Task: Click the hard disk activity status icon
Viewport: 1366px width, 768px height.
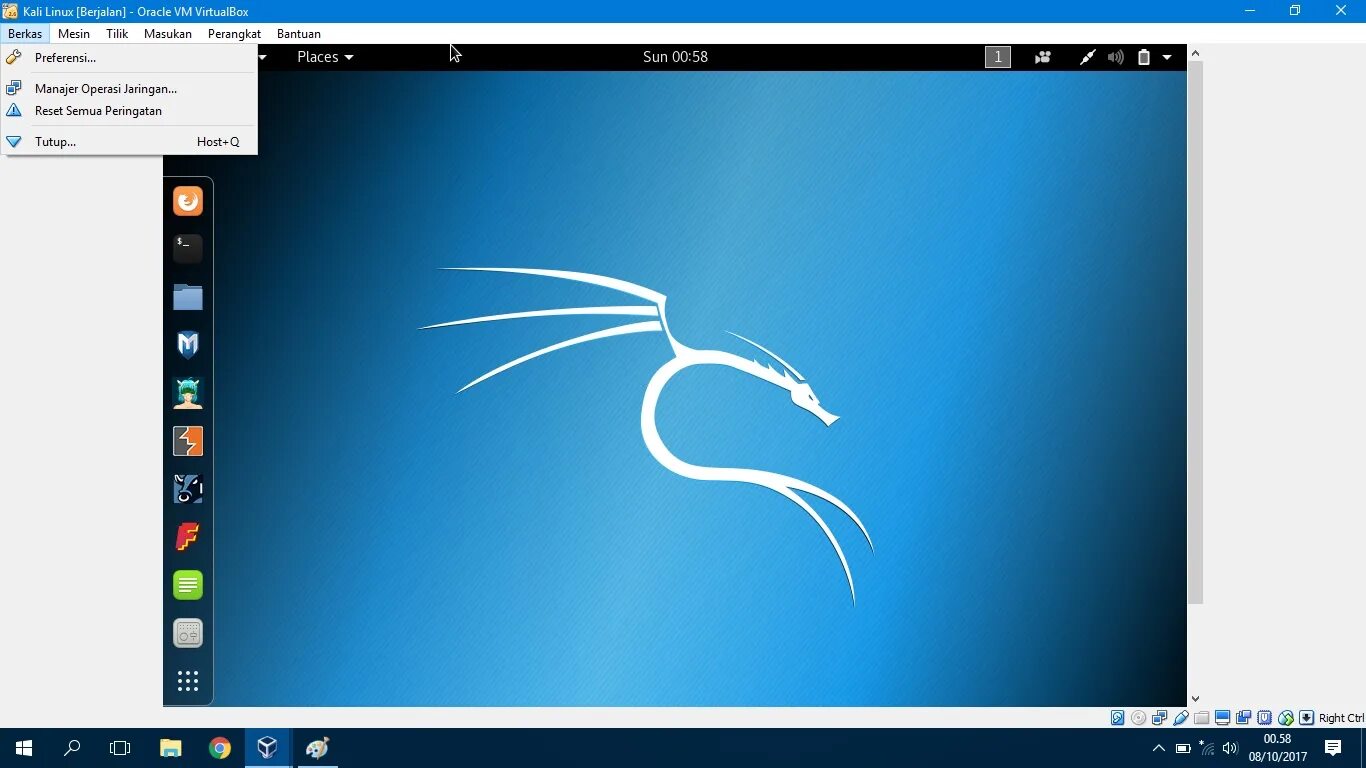Action: click(x=1118, y=718)
